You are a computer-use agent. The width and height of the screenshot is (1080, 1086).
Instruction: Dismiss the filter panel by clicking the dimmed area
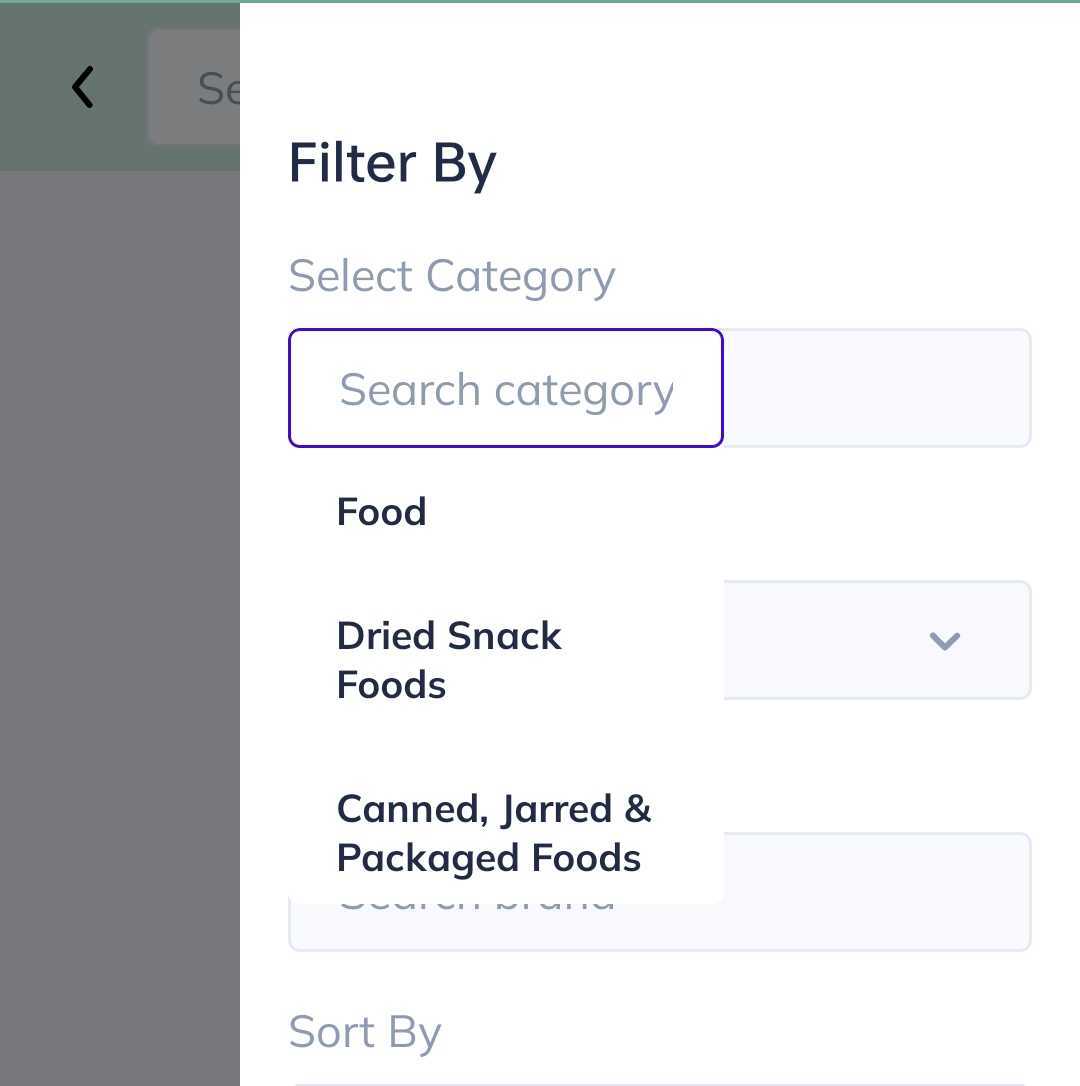coord(120,600)
